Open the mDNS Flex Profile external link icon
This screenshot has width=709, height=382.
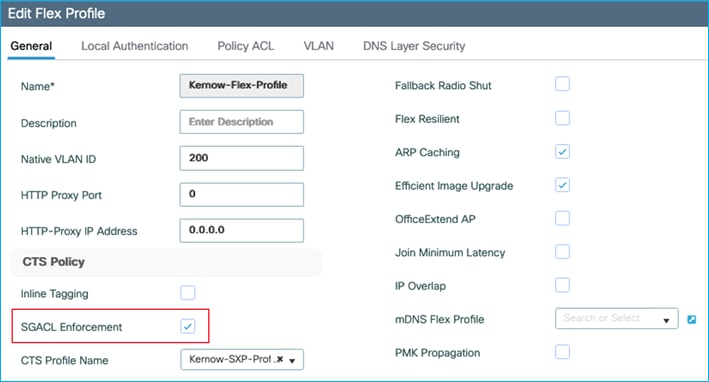[x=691, y=320]
